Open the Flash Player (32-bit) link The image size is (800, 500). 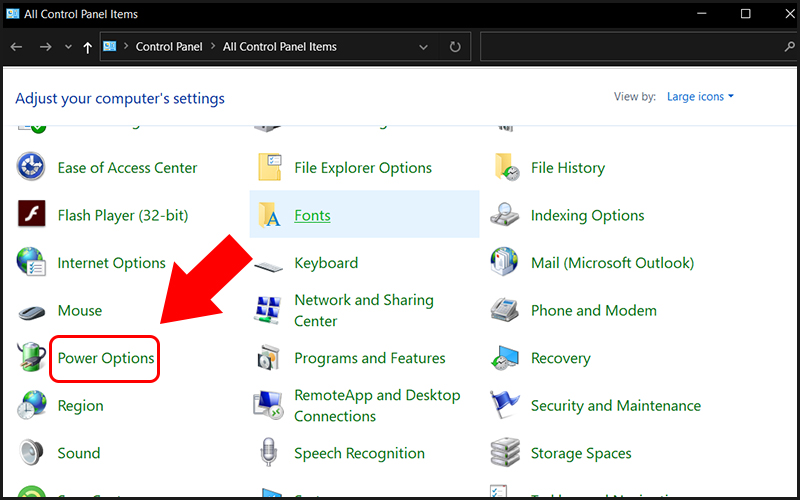[123, 216]
